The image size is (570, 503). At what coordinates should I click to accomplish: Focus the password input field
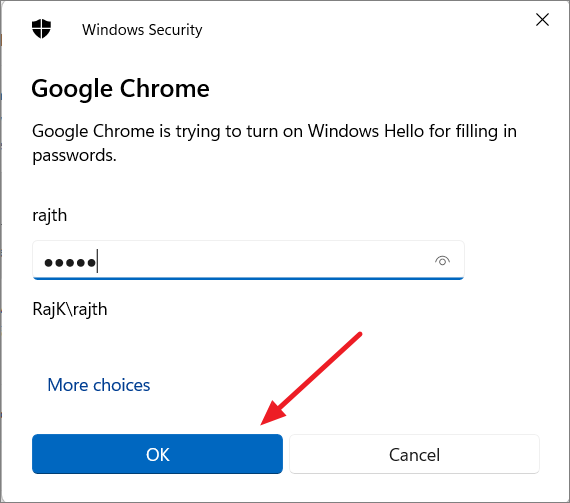coord(248,260)
